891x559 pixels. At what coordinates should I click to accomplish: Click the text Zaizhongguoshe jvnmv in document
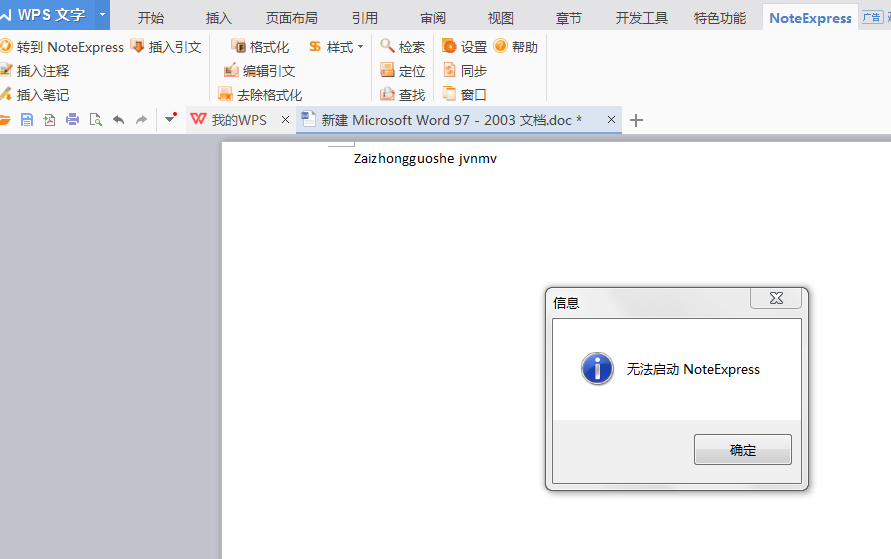pos(425,158)
